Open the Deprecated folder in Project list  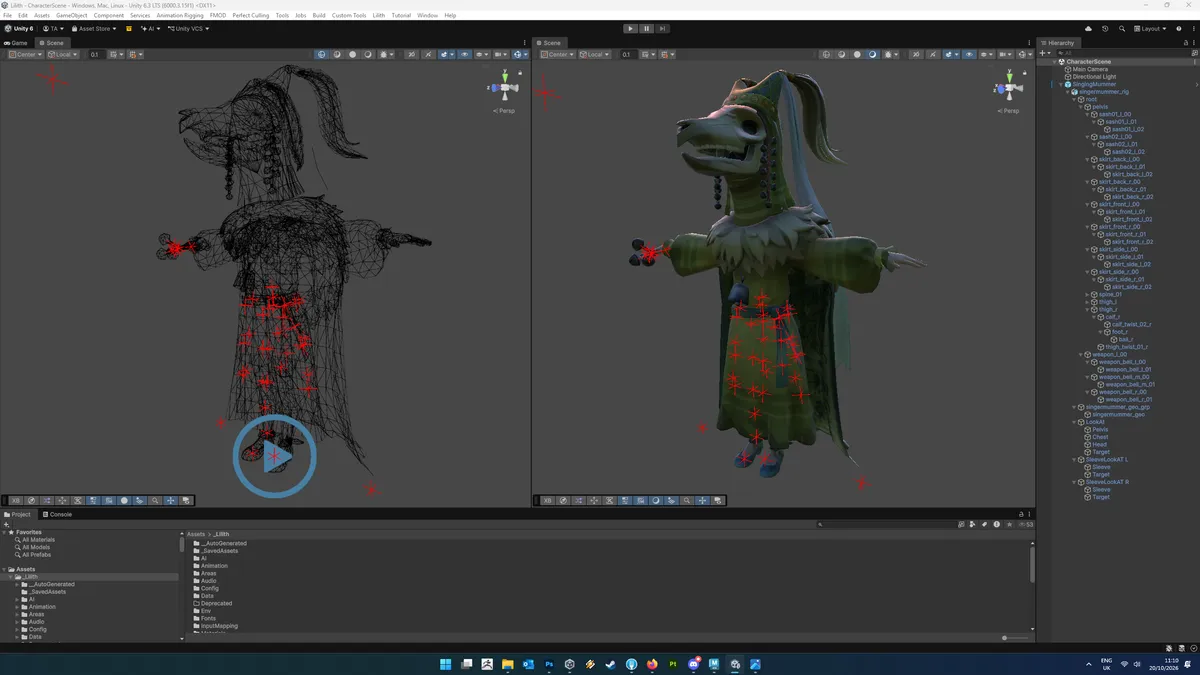(216, 603)
